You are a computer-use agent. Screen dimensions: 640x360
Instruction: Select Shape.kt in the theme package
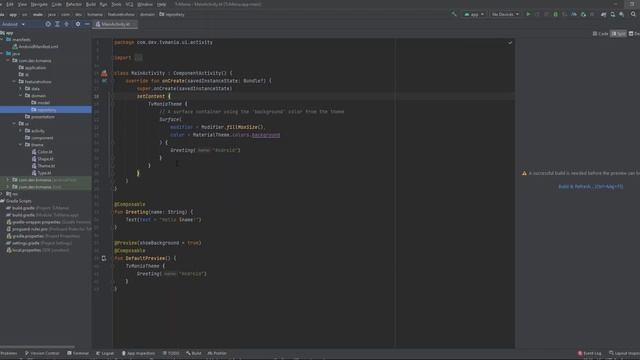43,159
